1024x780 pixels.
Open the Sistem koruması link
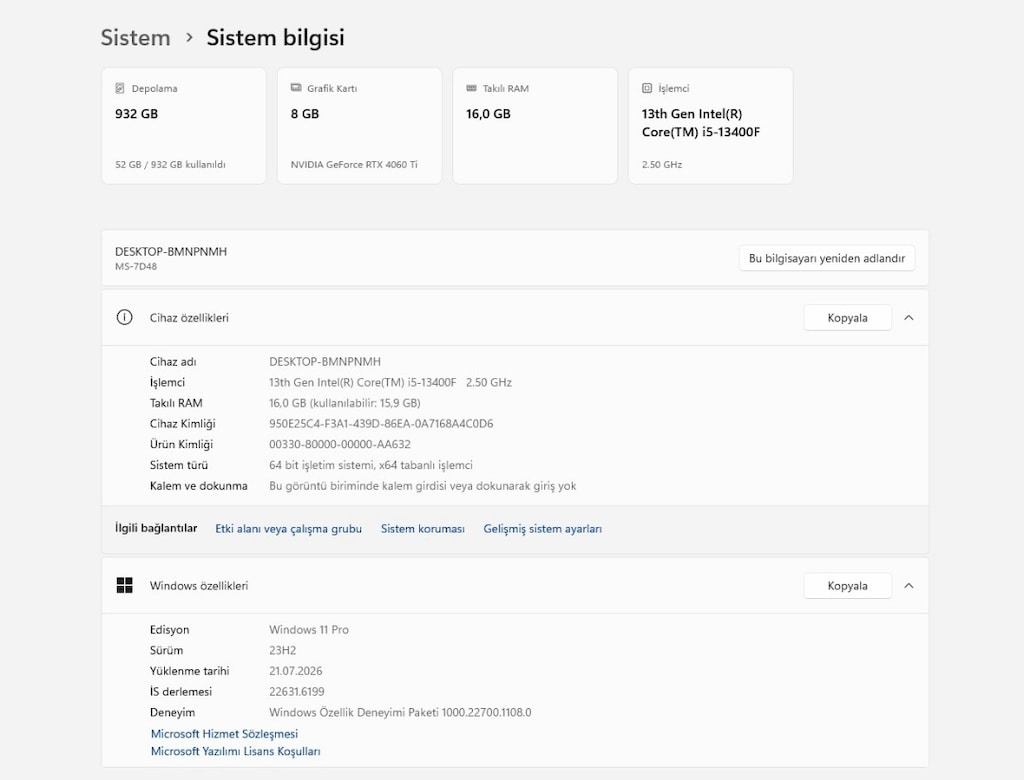click(x=423, y=528)
